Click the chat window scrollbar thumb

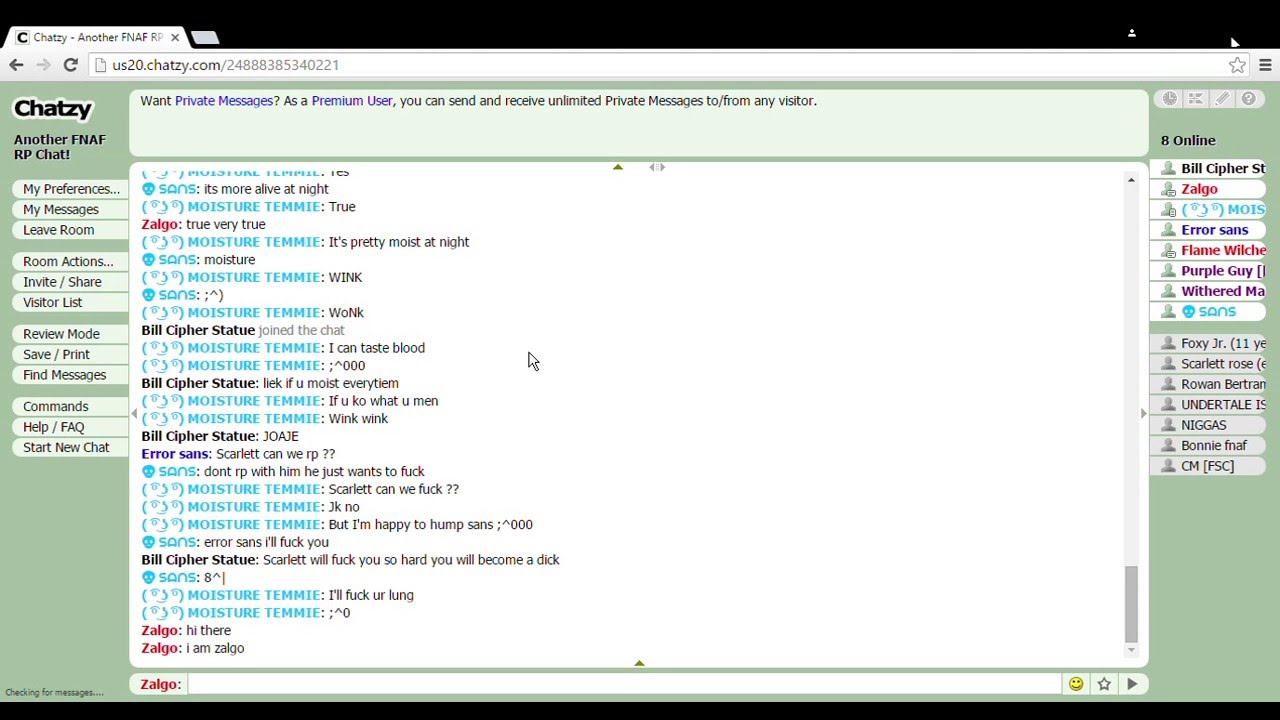pos(1131,604)
